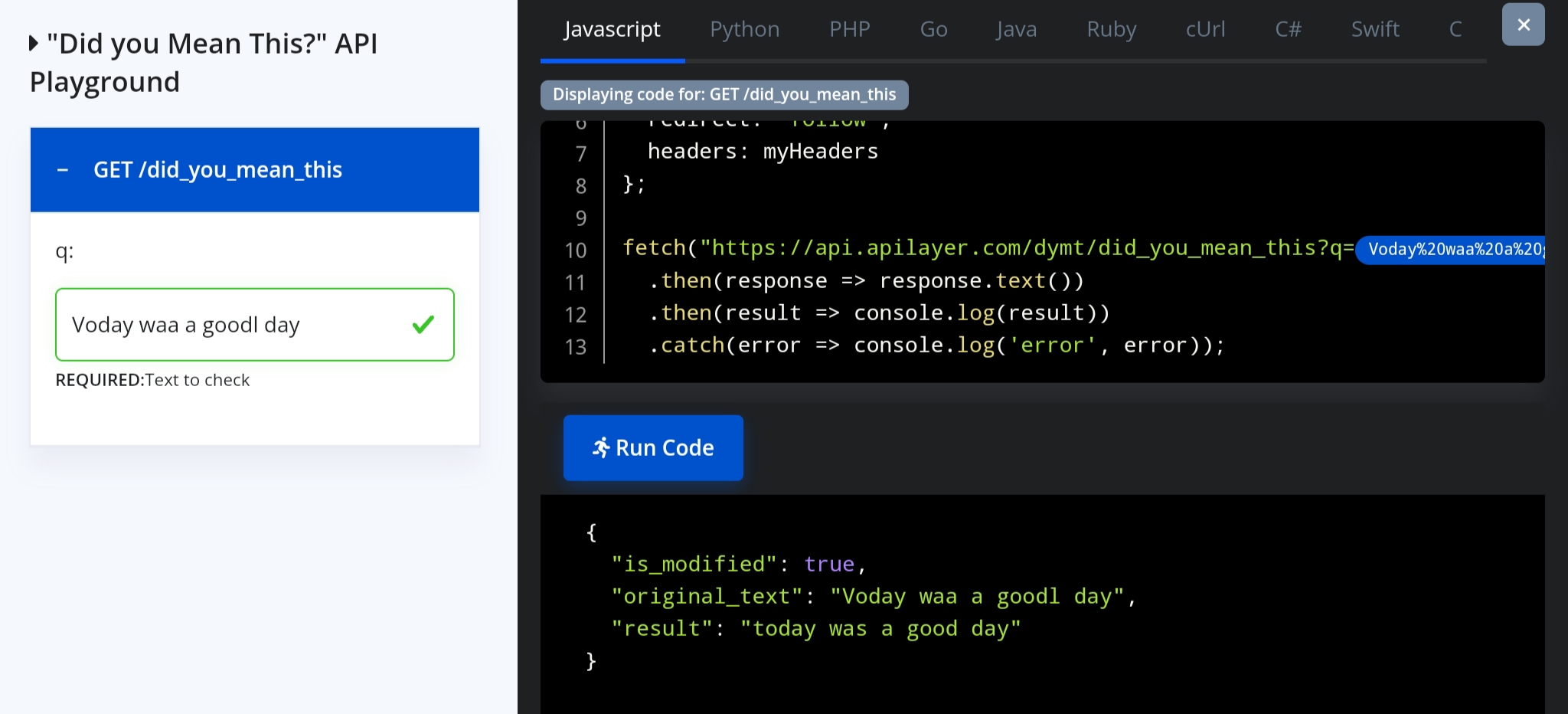This screenshot has height=714, width=1568.
Task: Switch to the Swift tab
Action: tap(1375, 29)
